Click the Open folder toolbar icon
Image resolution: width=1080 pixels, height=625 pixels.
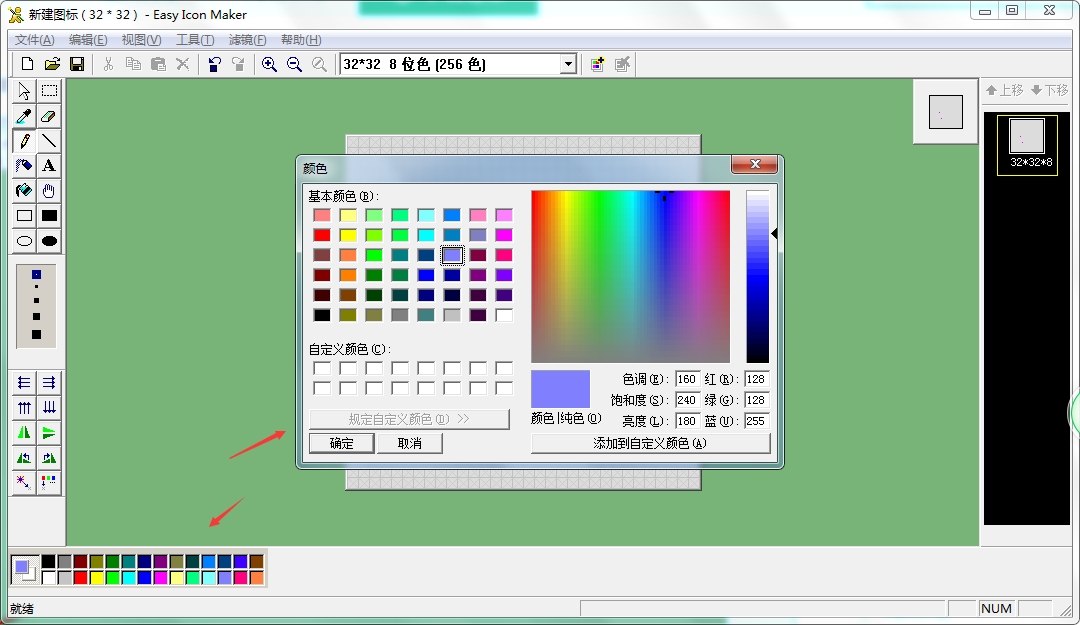tap(52, 64)
